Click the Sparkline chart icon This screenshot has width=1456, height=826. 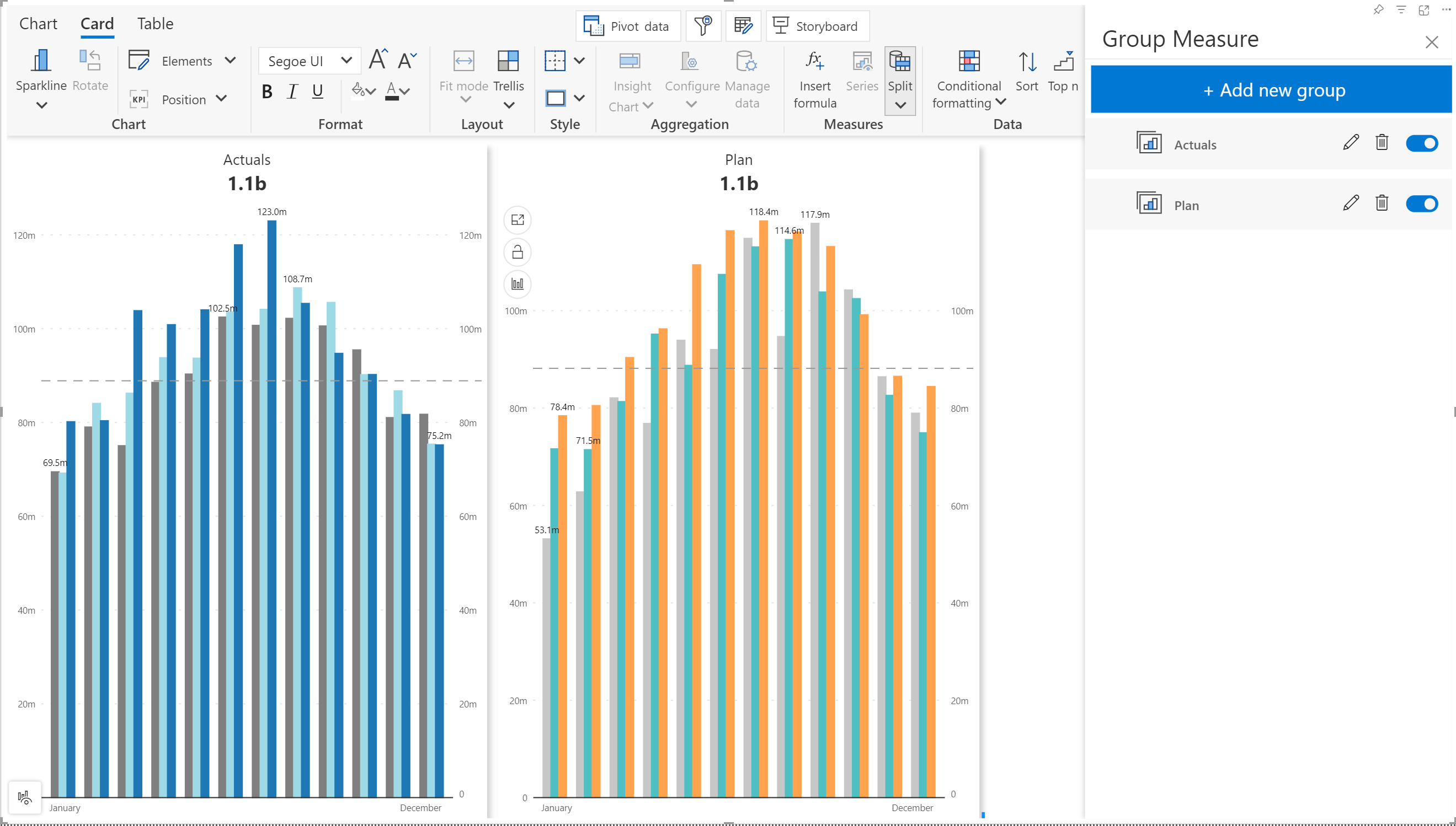tap(41, 61)
